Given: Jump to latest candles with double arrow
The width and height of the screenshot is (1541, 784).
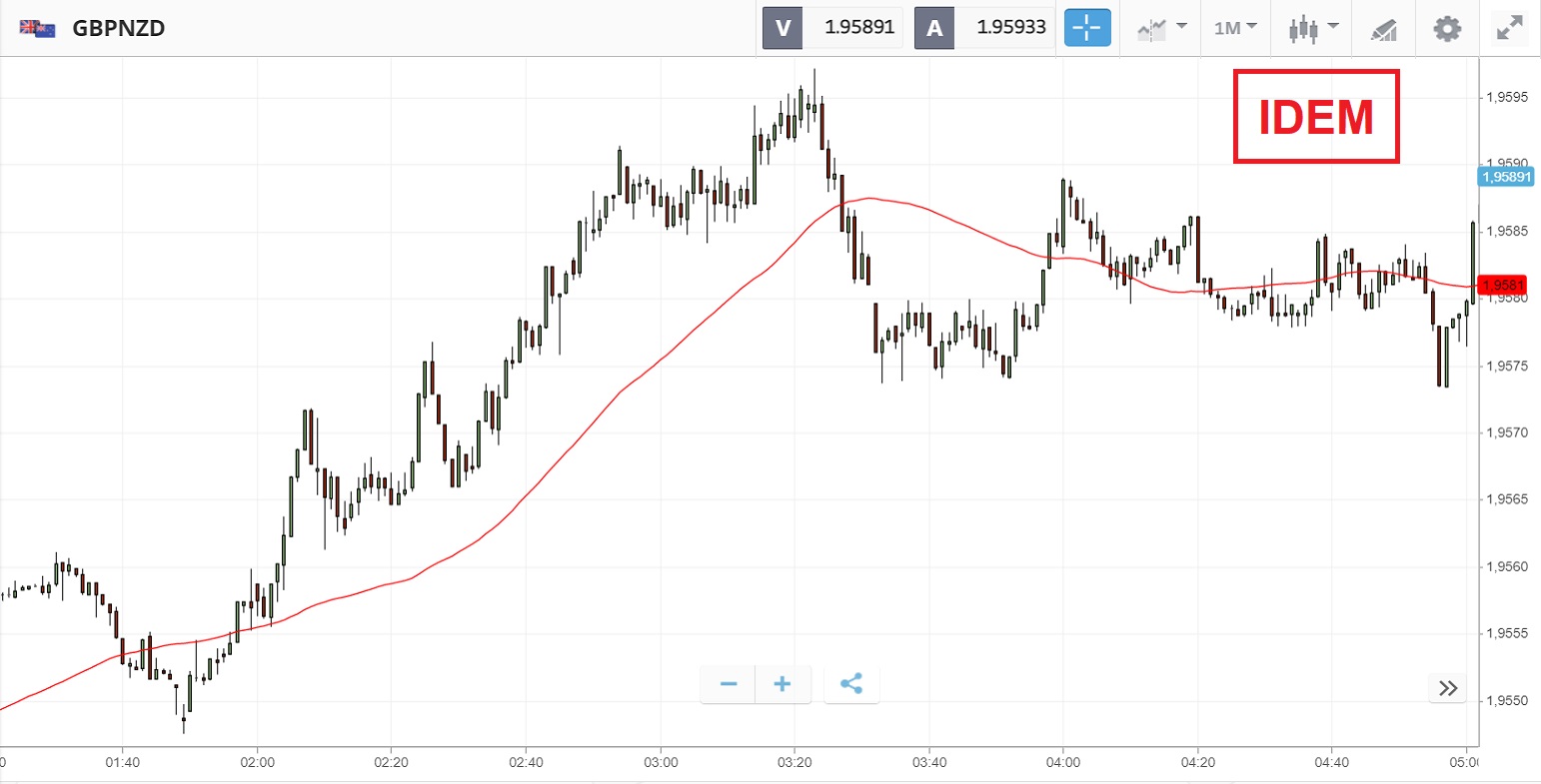Looking at the screenshot, I should coord(1448,688).
